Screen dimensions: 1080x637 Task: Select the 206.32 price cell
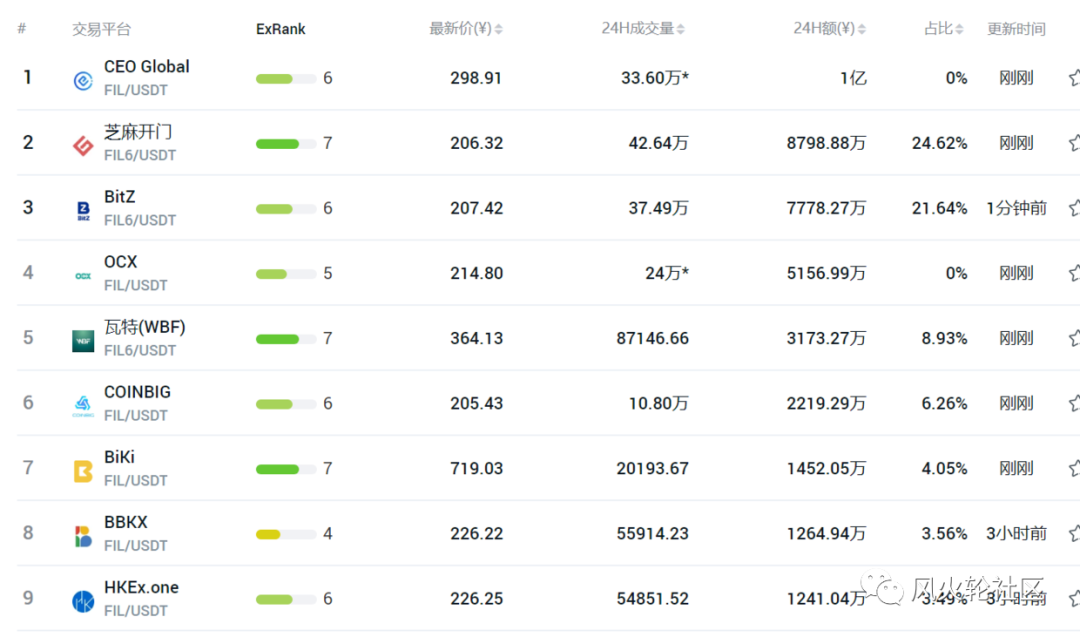(x=477, y=143)
